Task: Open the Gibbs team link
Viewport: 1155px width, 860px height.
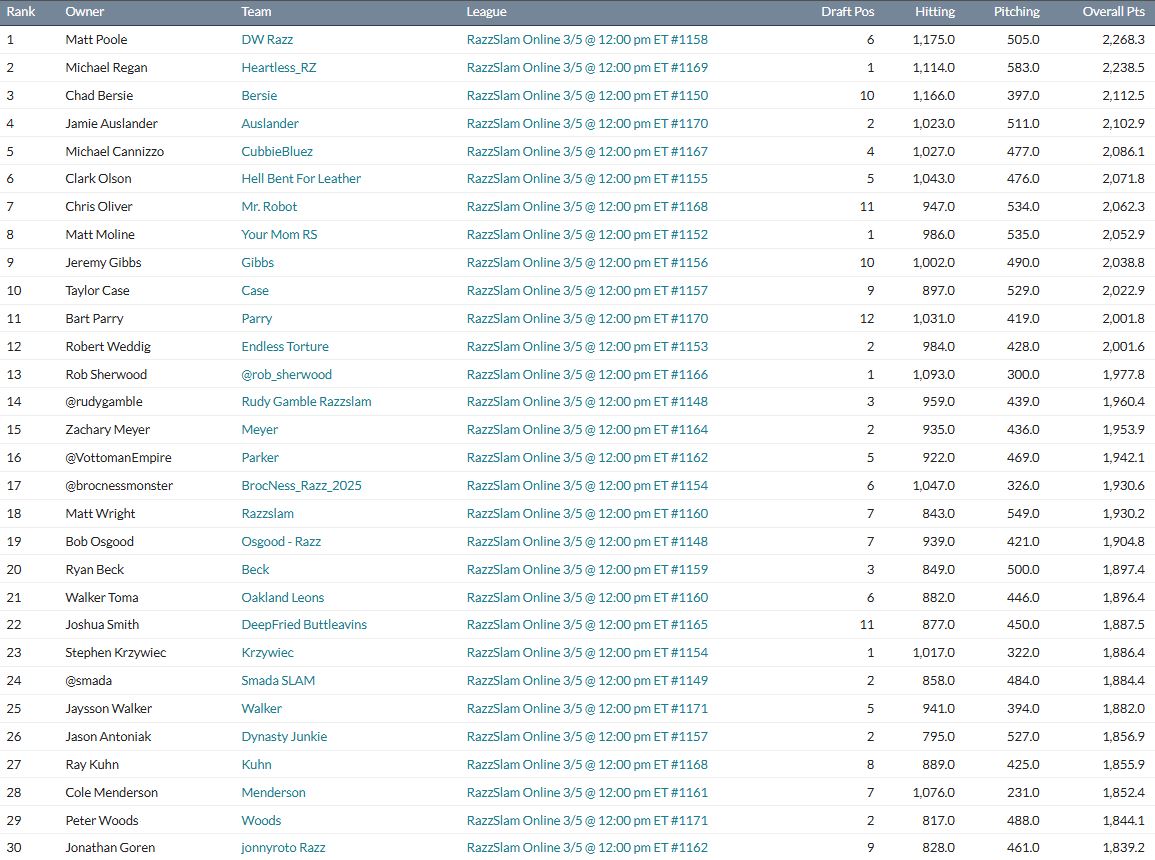Action: click(x=258, y=263)
